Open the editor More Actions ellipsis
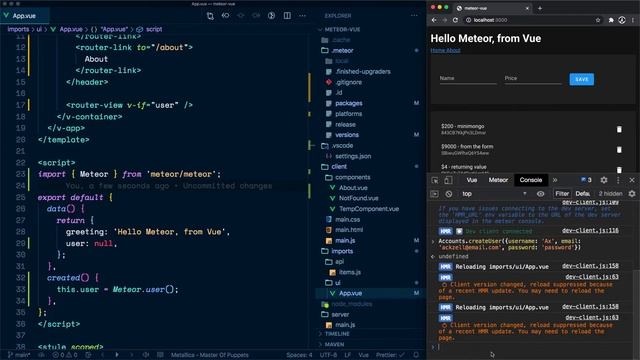 (302, 16)
